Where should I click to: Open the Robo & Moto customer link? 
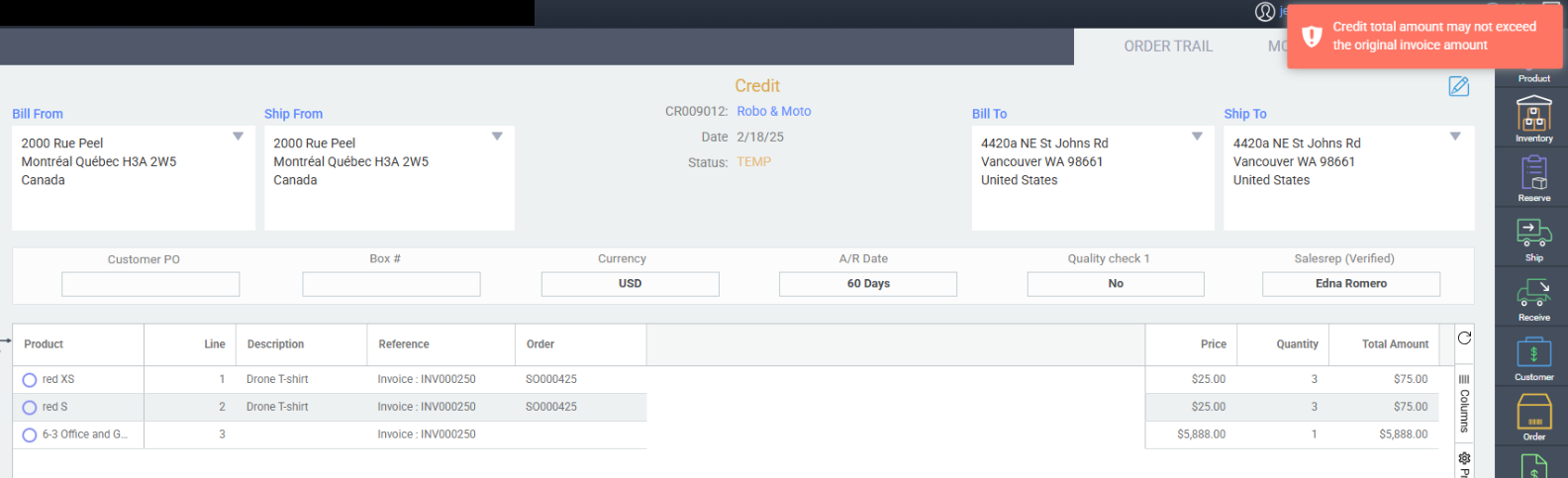[774, 112]
